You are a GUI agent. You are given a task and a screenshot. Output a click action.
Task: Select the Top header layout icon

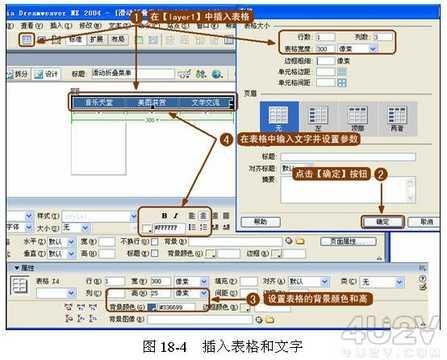(357, 118)
